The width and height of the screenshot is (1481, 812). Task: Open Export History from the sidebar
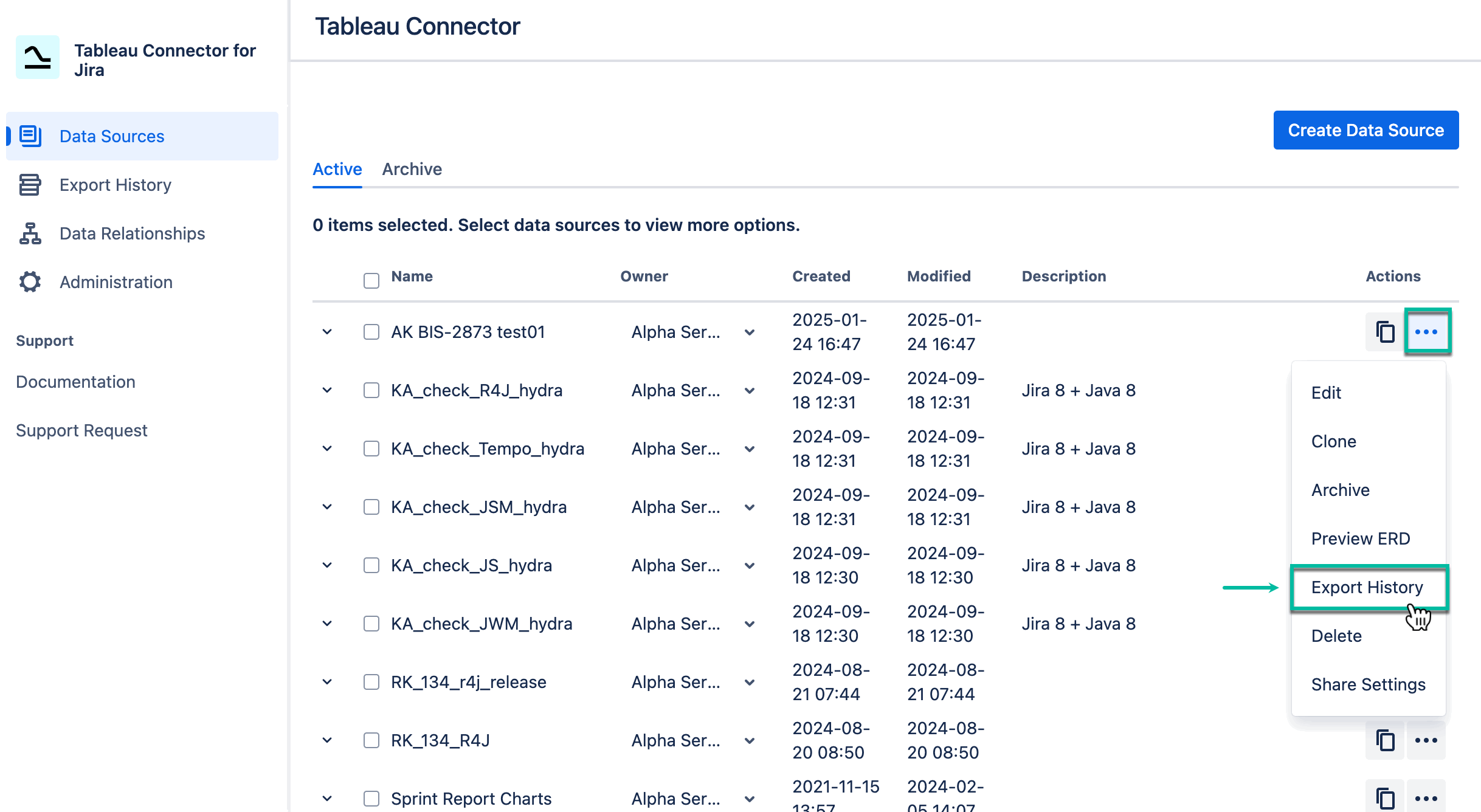tap(115, 185)
